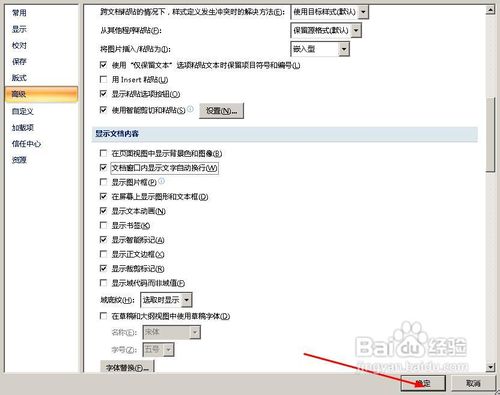Select 自定义 in the left sidebar
This screenshot has height=395, width=500.
[23, 111]
